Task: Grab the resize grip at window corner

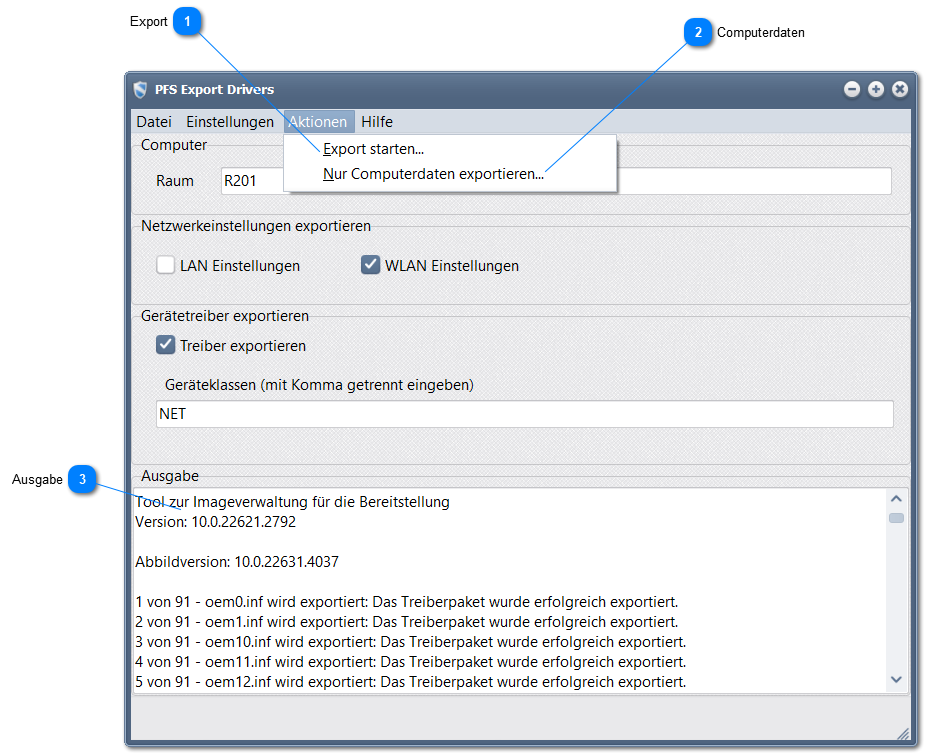Action: (x=902, y=734)
